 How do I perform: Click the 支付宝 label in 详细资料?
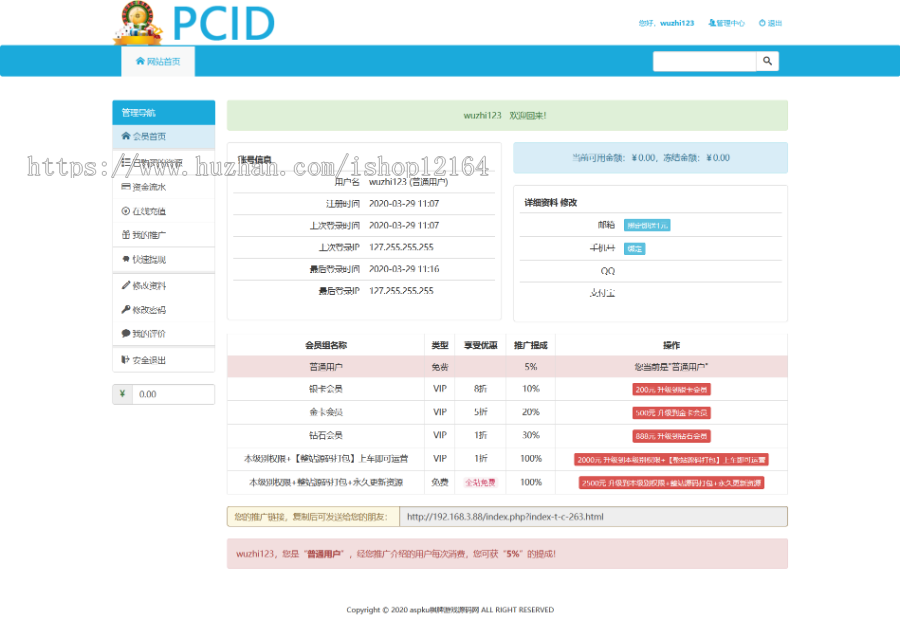[602, 293]
